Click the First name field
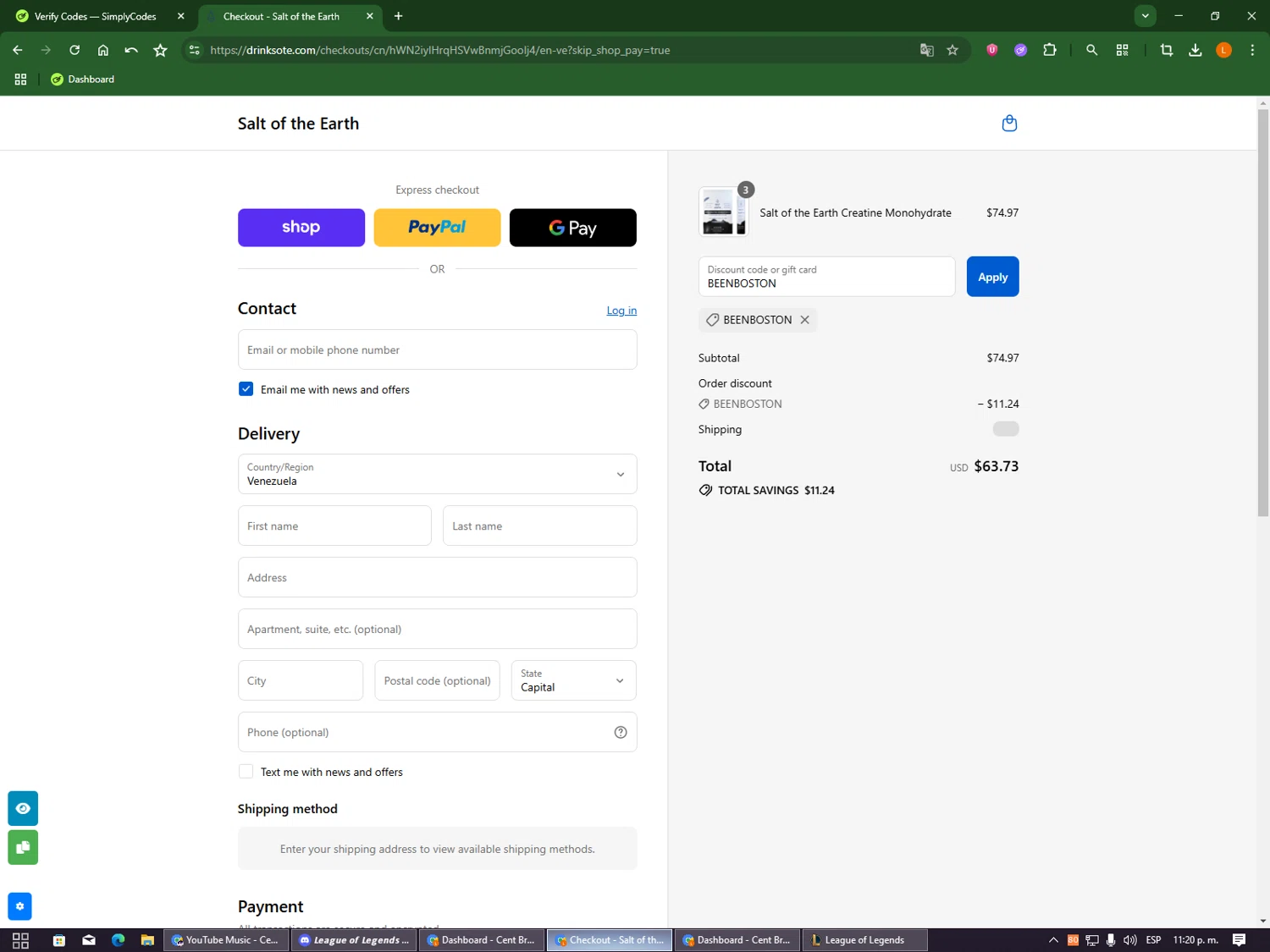1270x952 pixels. click(334, 526)
